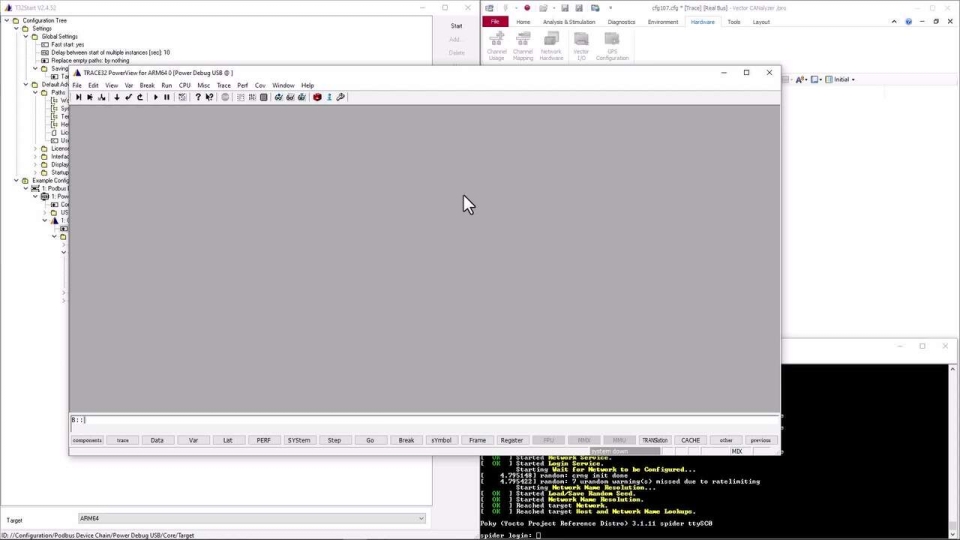960x540 pixels.
Task: Click the Register softkey button
Action: 512,440
